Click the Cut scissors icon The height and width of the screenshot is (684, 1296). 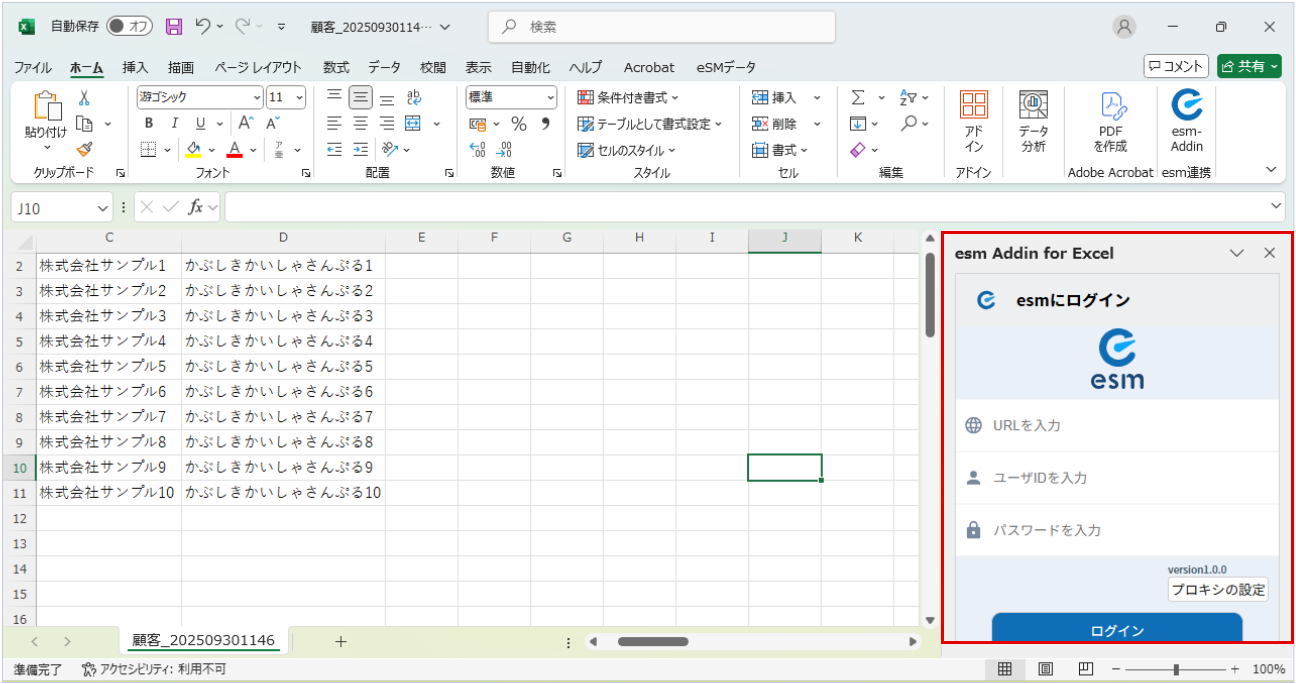point(84,98)
